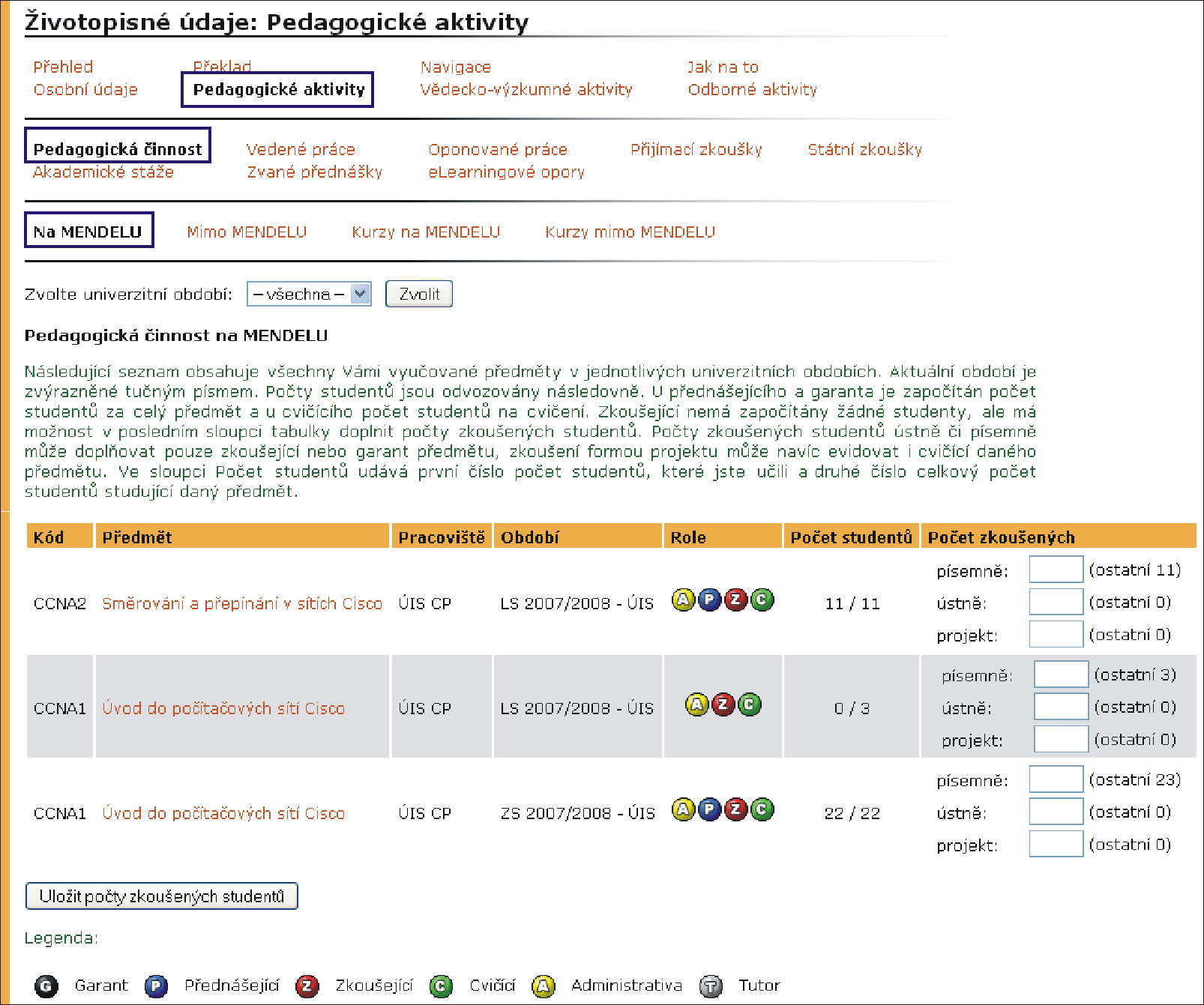
Task: Click the 22 / 22 student count cell
Action: [852, 814]
